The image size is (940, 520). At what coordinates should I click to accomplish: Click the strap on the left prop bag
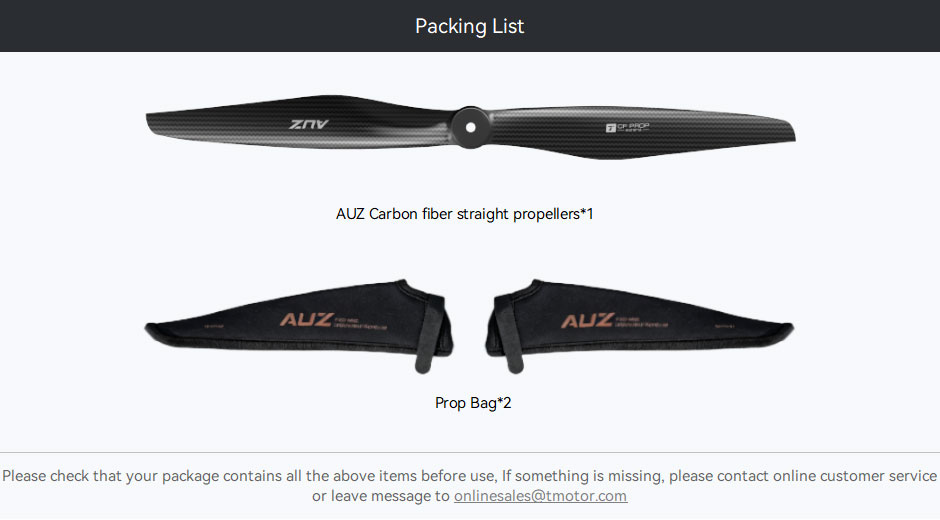428,332
